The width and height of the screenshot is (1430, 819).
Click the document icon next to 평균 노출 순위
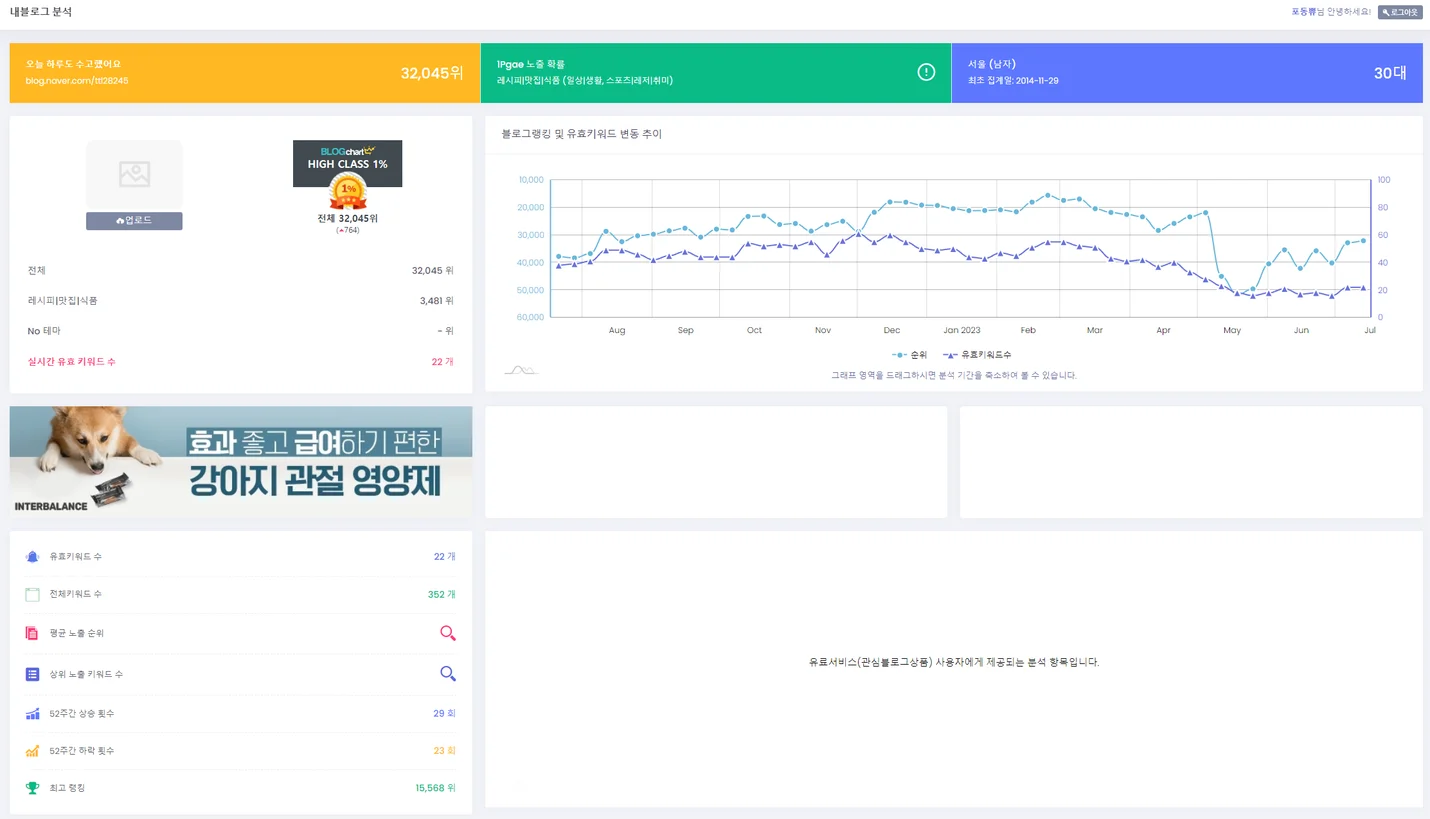pyautogui.click(x=32, y=633)
